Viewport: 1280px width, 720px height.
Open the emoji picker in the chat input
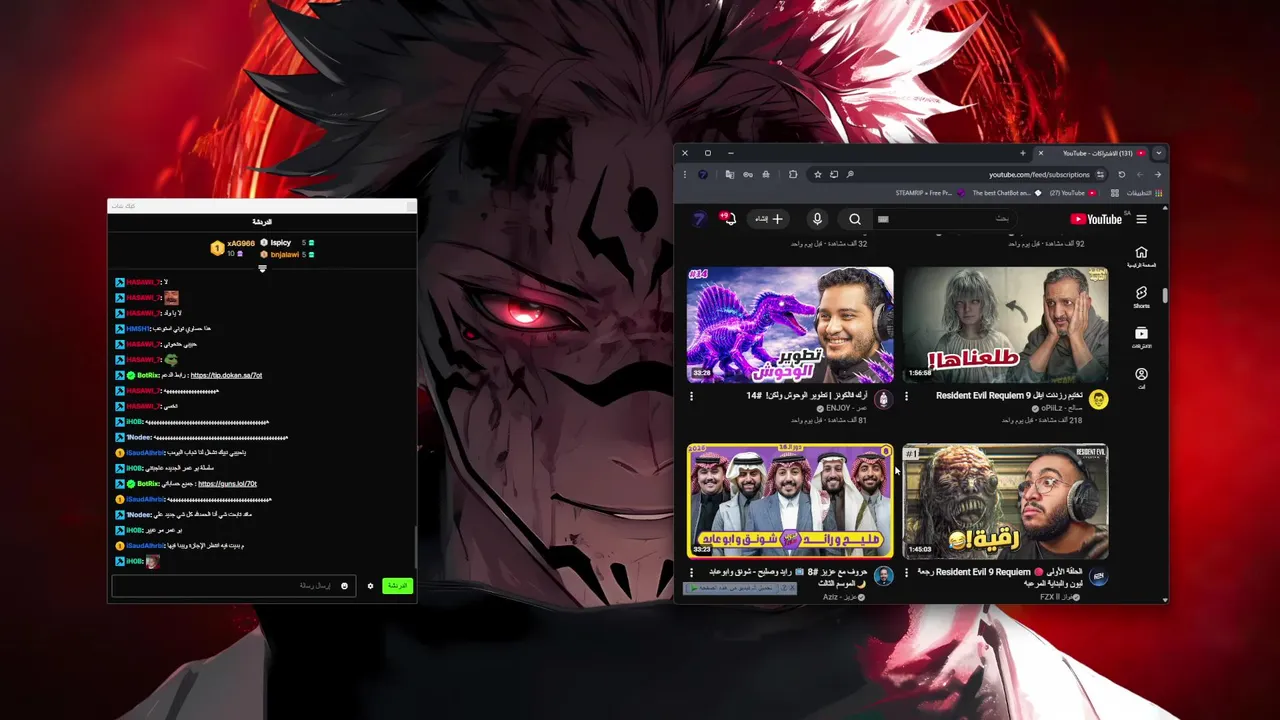344,586
